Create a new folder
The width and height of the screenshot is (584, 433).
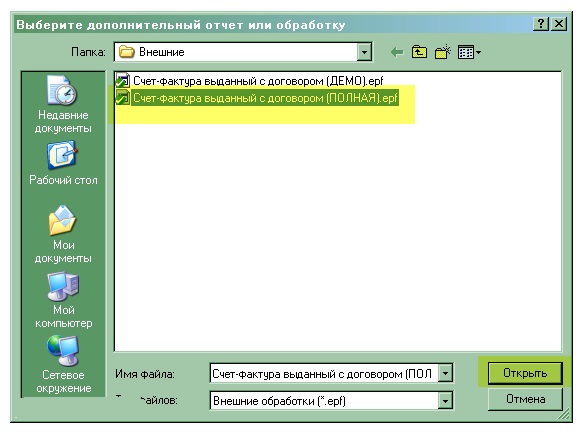click(x=442, y=52)
